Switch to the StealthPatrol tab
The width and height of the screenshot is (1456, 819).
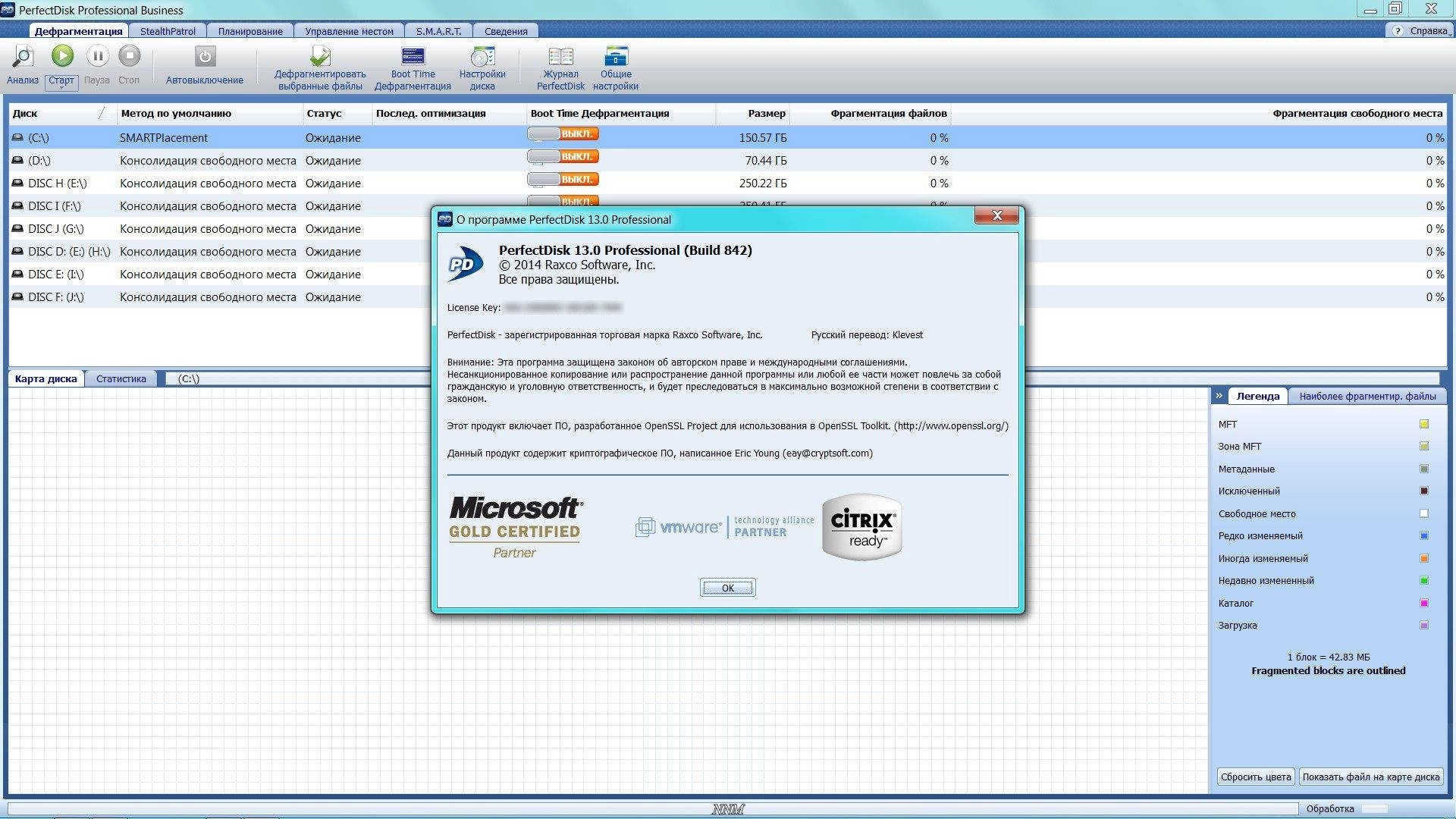coord(168,31)
